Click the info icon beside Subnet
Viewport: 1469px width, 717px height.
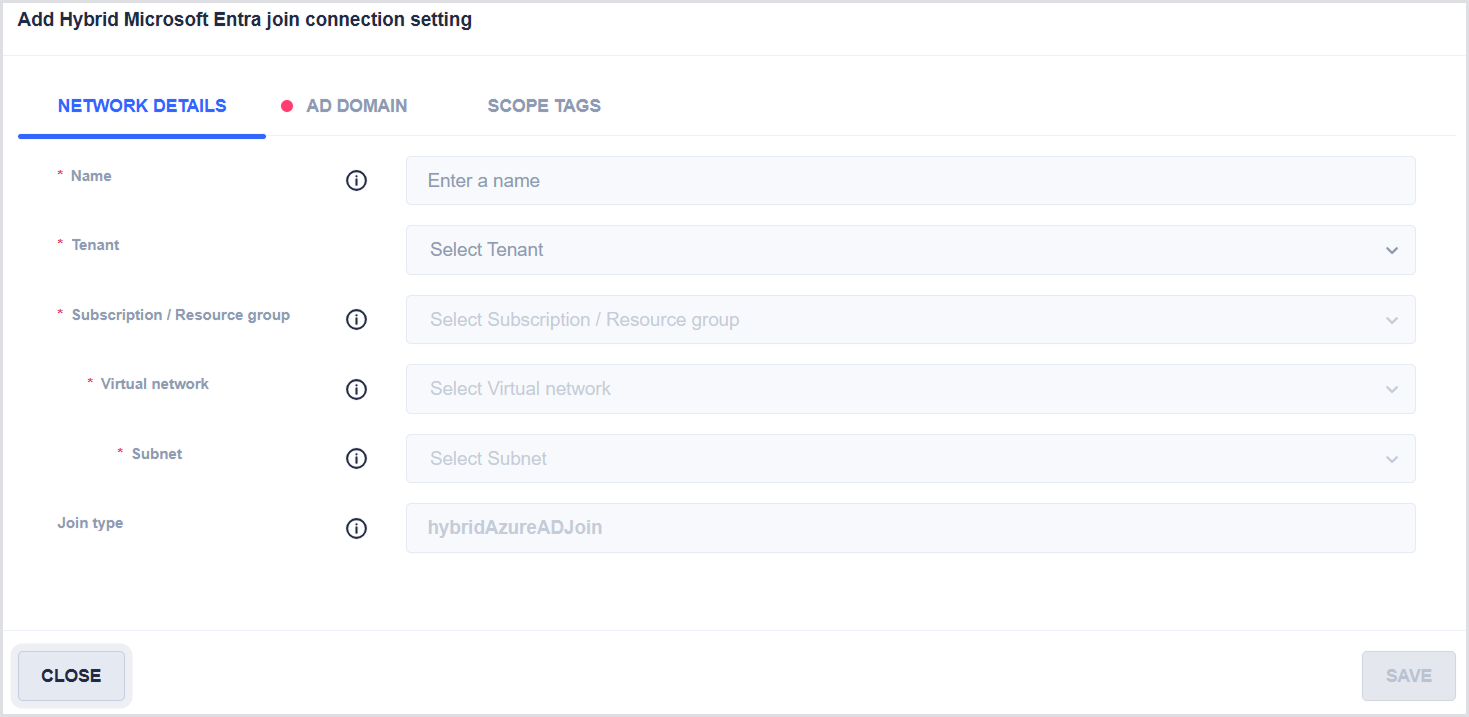(x=356, y=459)
